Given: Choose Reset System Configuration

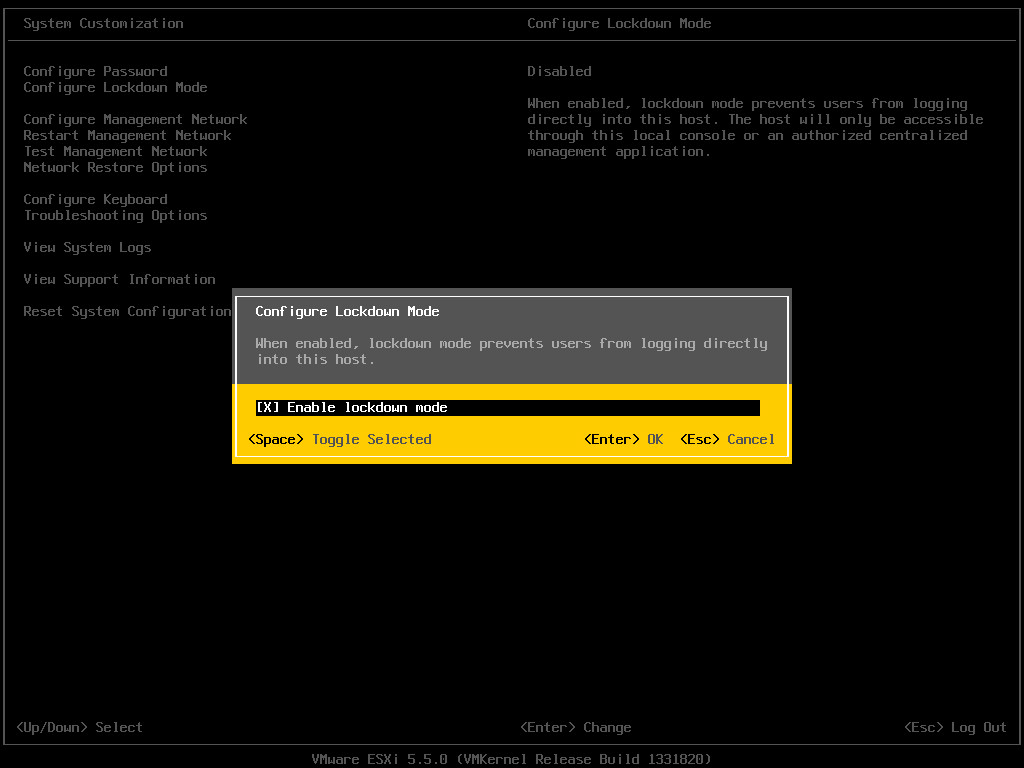Looking at the screenshot, I should tap(127, 312).
